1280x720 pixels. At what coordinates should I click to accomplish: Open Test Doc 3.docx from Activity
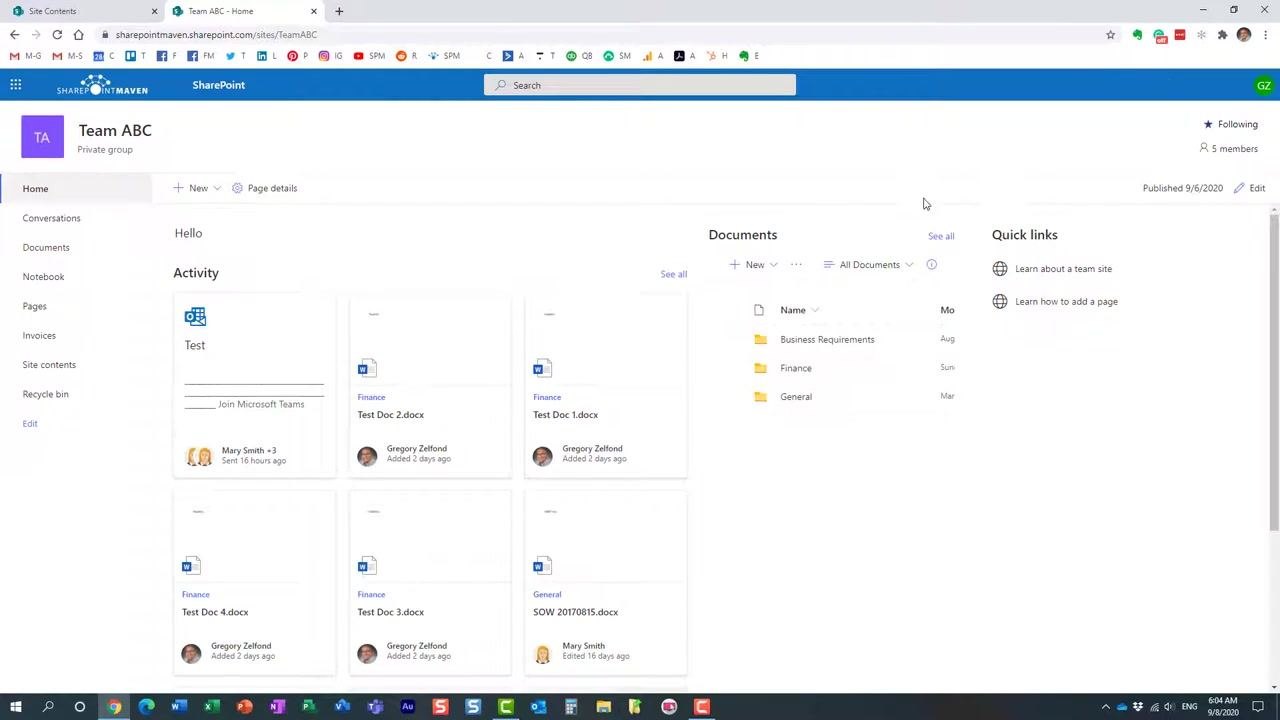coord(430,583)
